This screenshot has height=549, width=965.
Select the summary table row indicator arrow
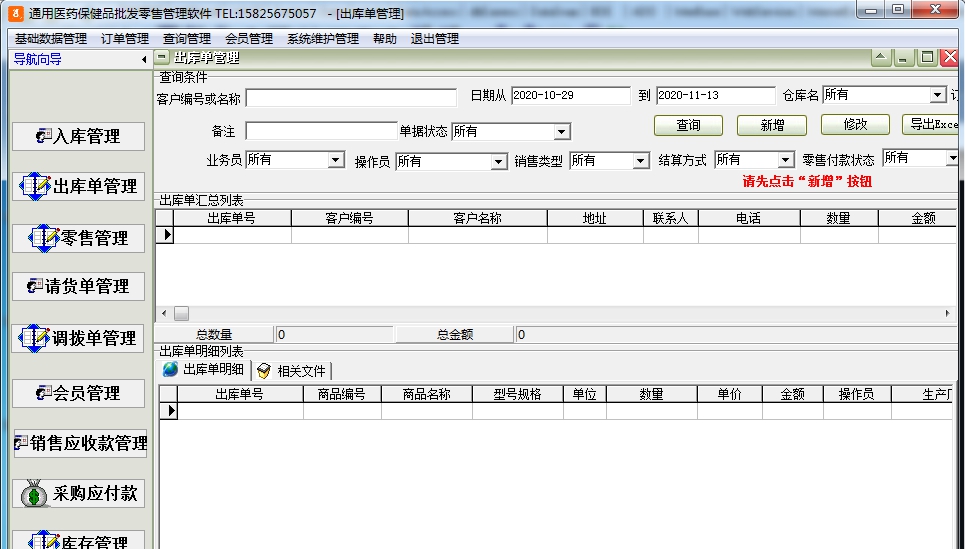tap(165, 235)
